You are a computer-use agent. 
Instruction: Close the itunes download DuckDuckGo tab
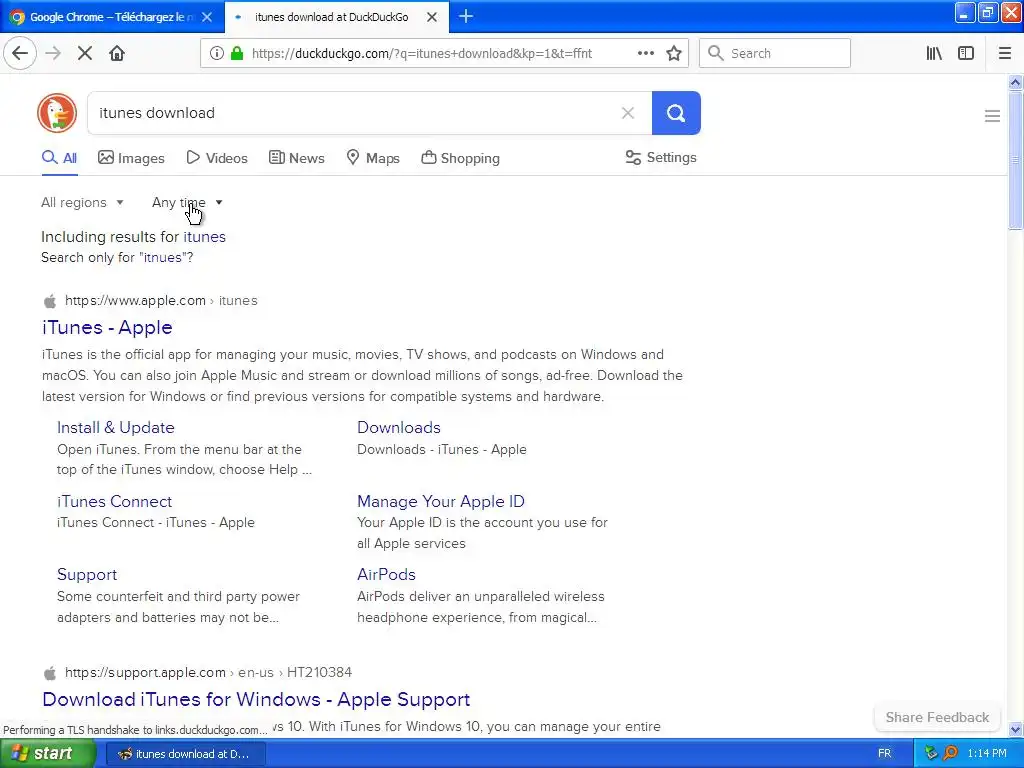point(432,17)
